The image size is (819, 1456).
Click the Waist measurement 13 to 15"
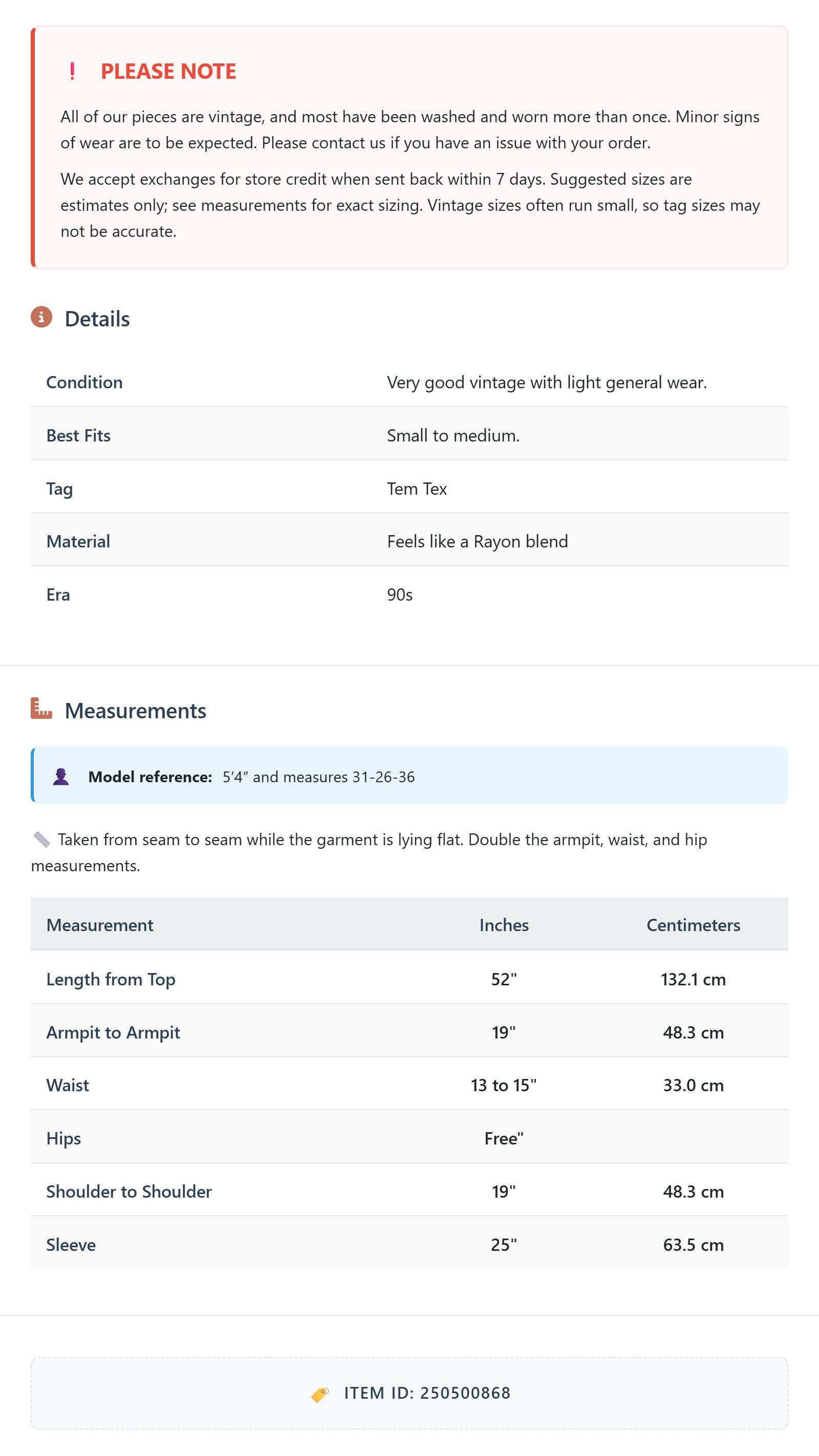(504, 1085)
